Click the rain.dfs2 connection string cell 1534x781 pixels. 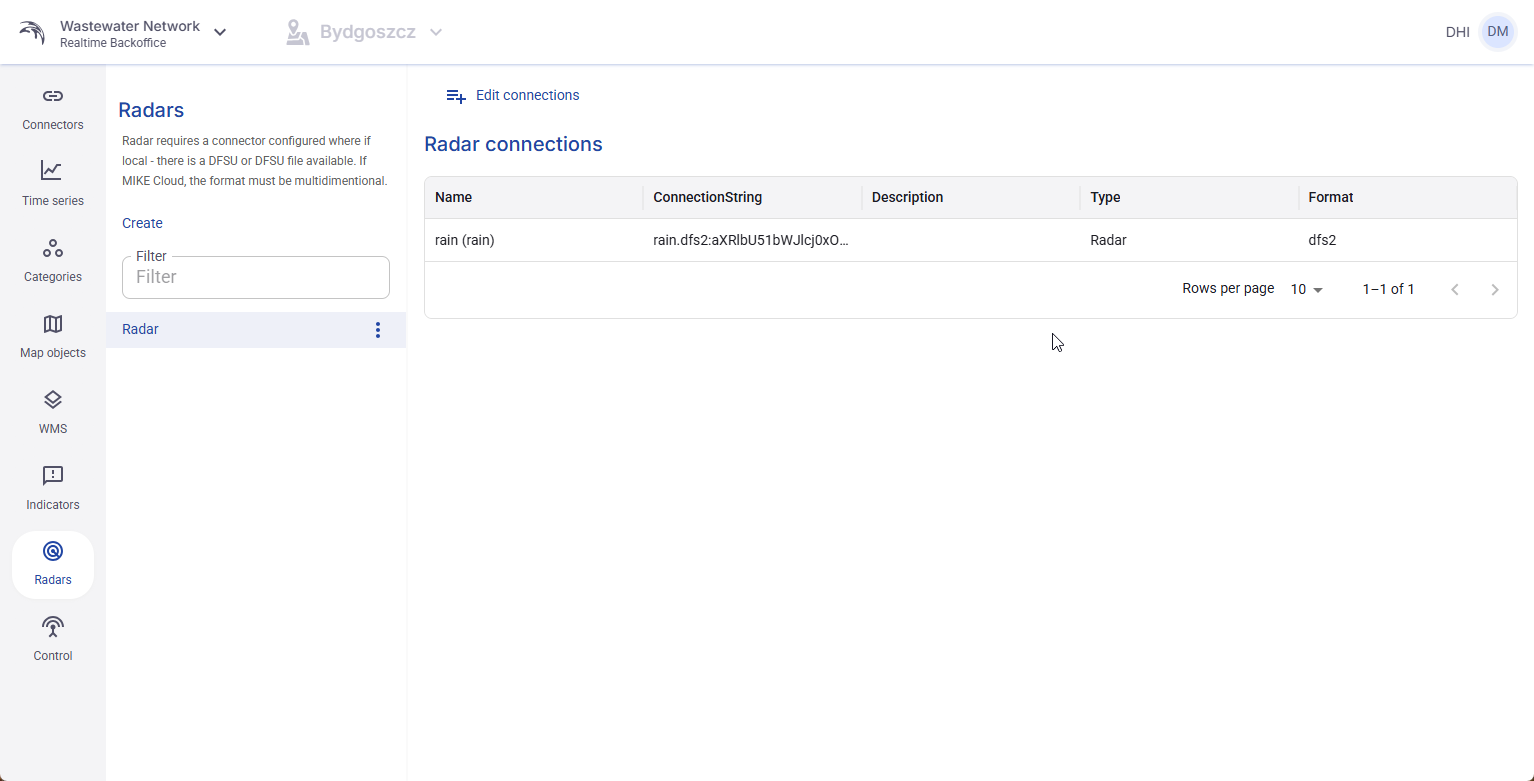(x=751, y=240)
